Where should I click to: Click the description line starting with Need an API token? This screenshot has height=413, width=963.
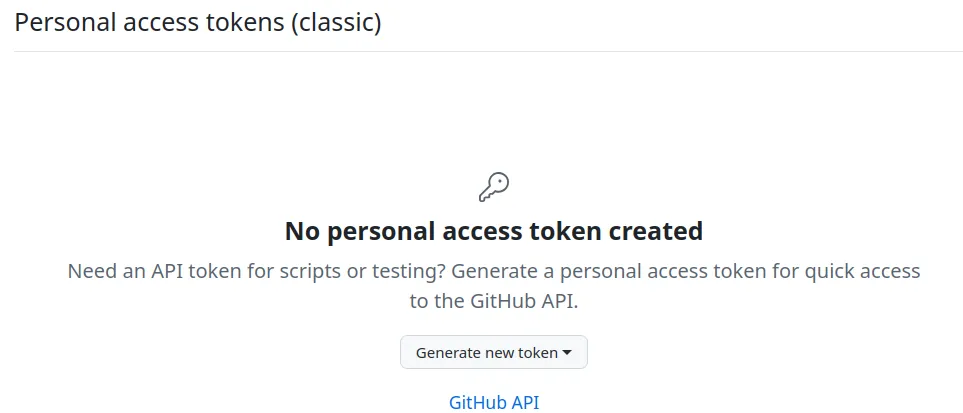[494, 271]
